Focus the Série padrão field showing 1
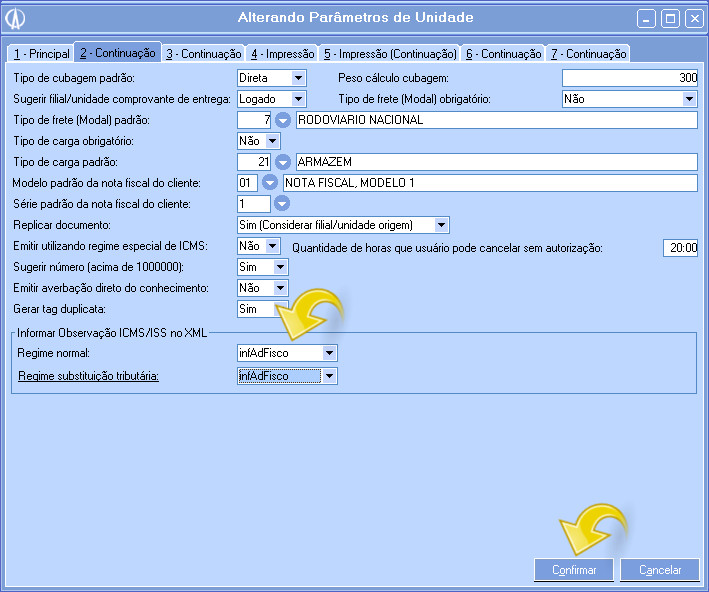 click(x=254, y=204)
